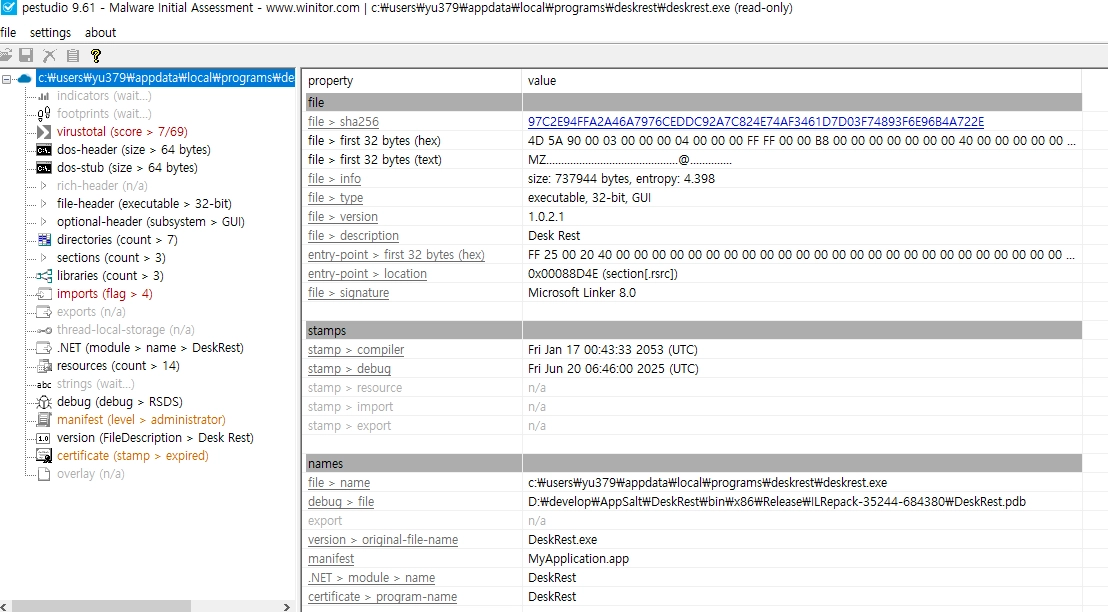Click the exports node icon

tap(44, 312)
